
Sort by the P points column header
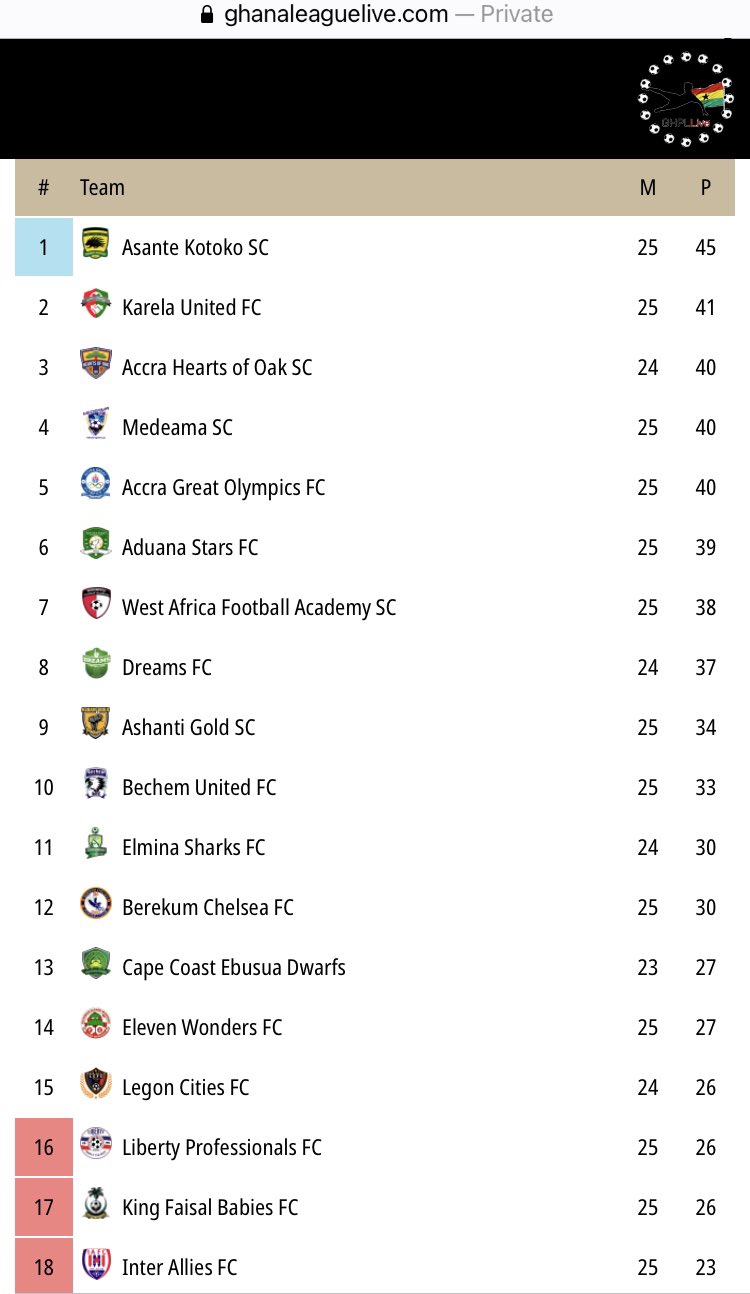pos(706,187)
